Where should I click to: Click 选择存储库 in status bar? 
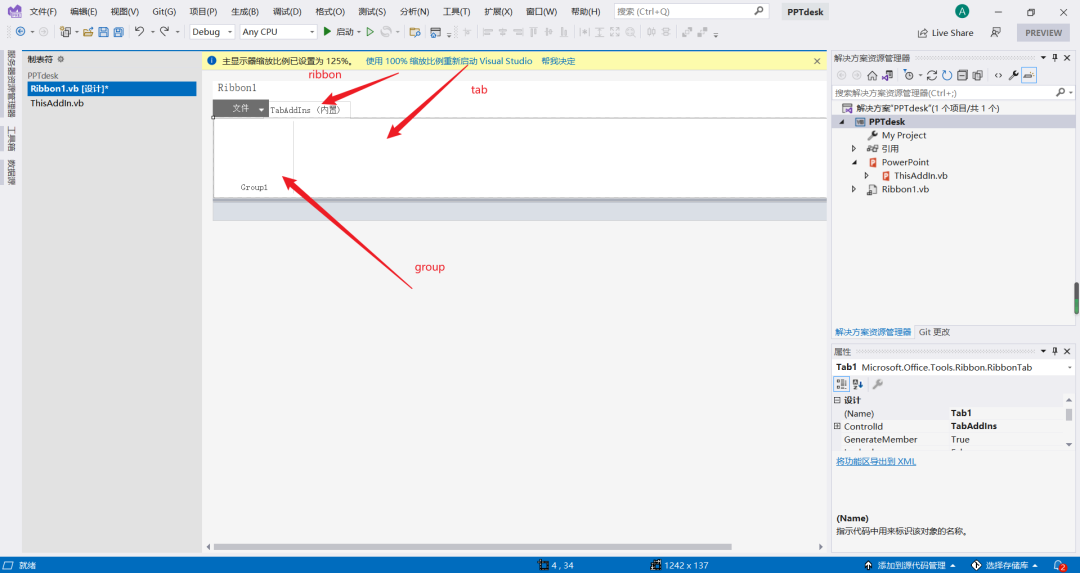click(x=1006, y=565)
